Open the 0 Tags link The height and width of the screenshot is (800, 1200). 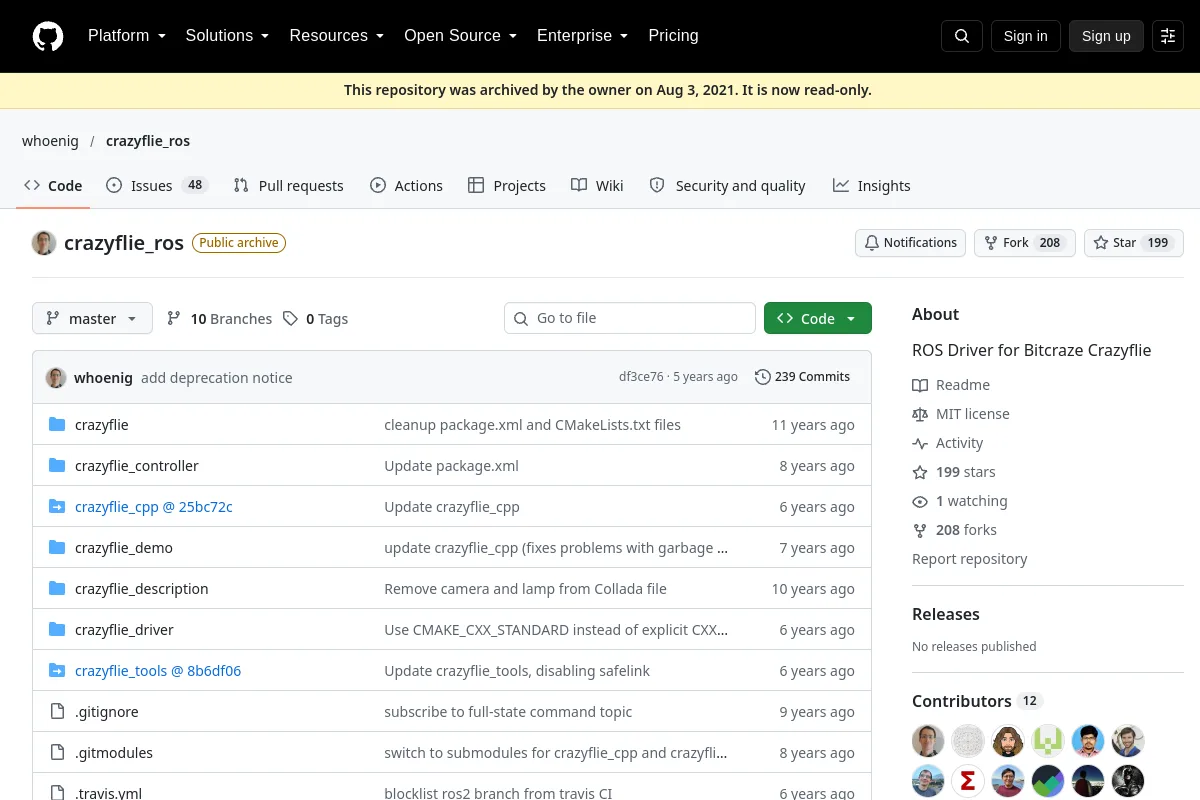click(315, 318)
